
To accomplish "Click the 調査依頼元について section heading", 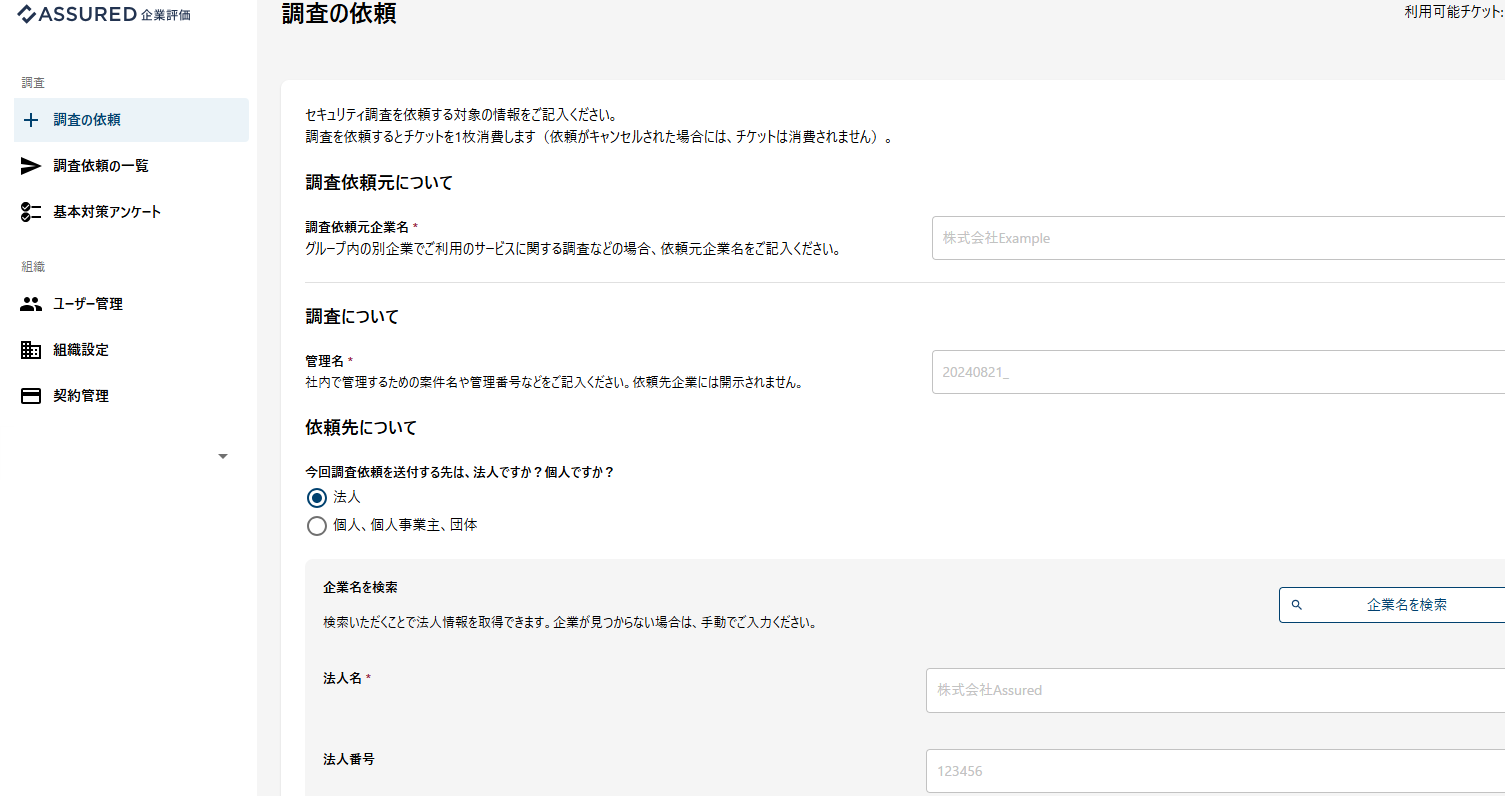I will pos(379,183).
